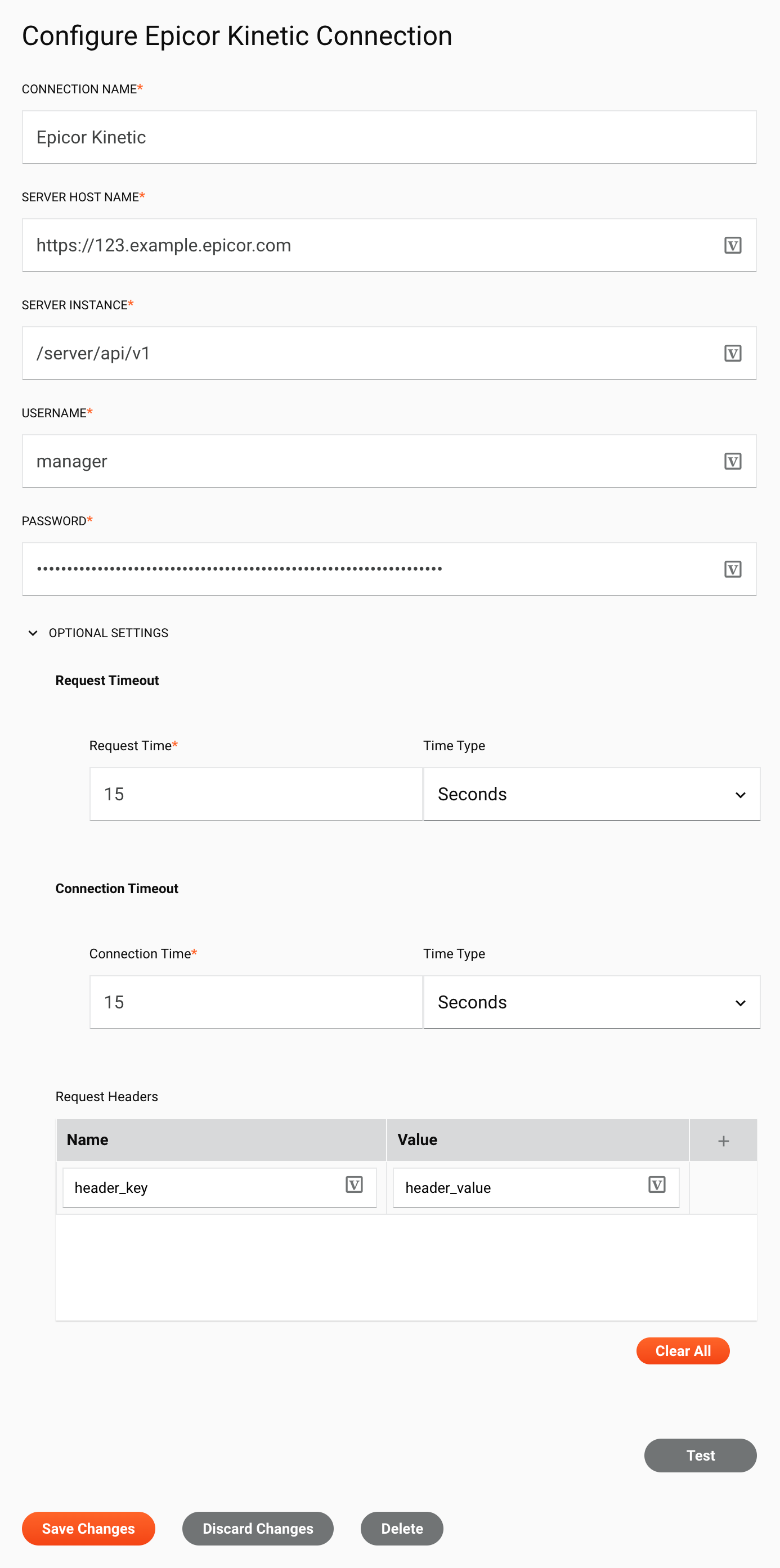Focus the Request Time input
The image size is (780, 1568).
255,794
